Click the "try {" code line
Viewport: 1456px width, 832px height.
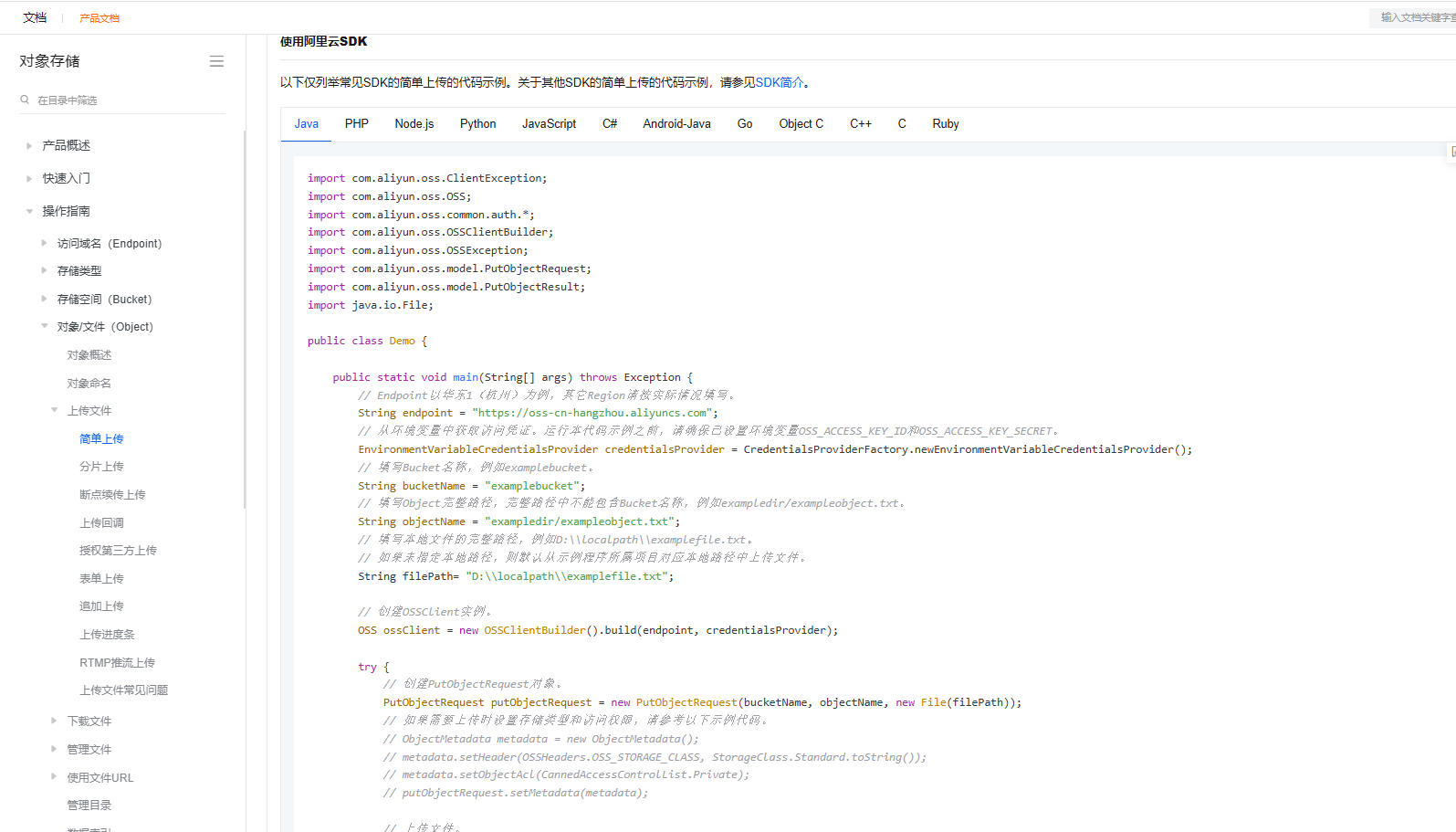tap(373, 667)
